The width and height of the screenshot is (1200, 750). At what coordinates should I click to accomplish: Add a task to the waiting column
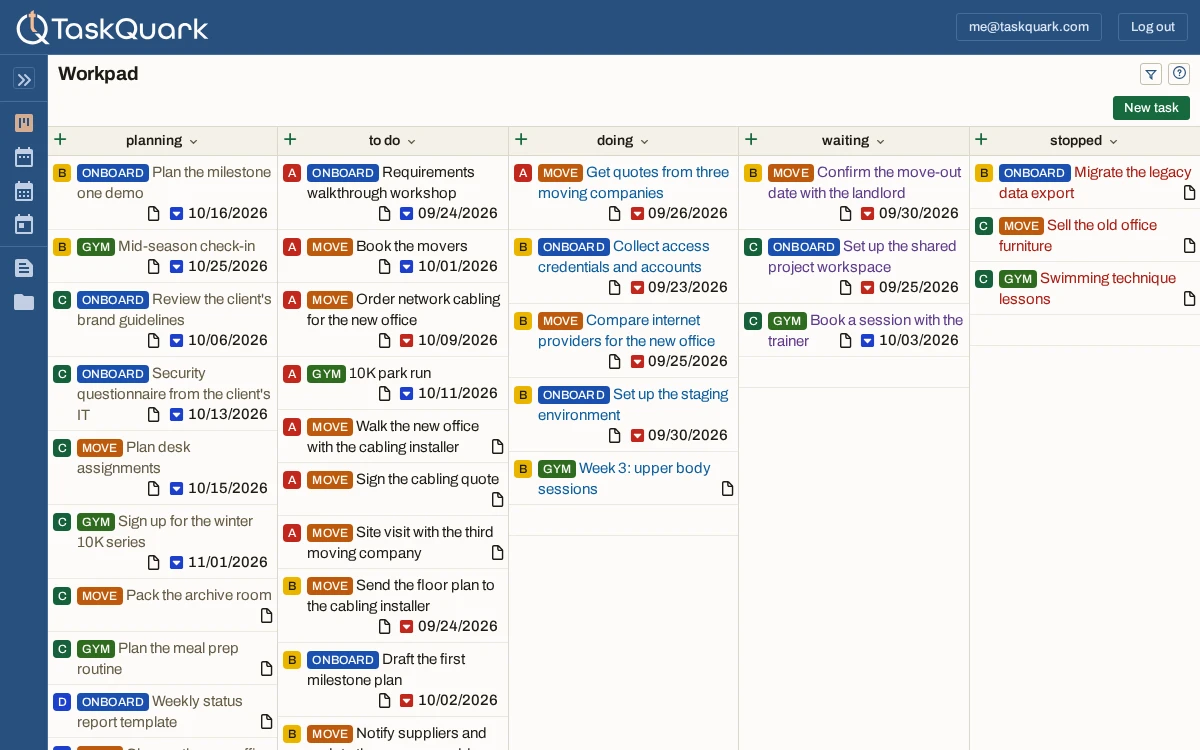coord(751,140)
